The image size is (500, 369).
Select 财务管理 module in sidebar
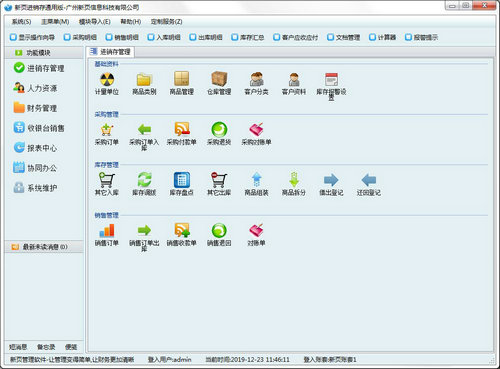point(35,108)
